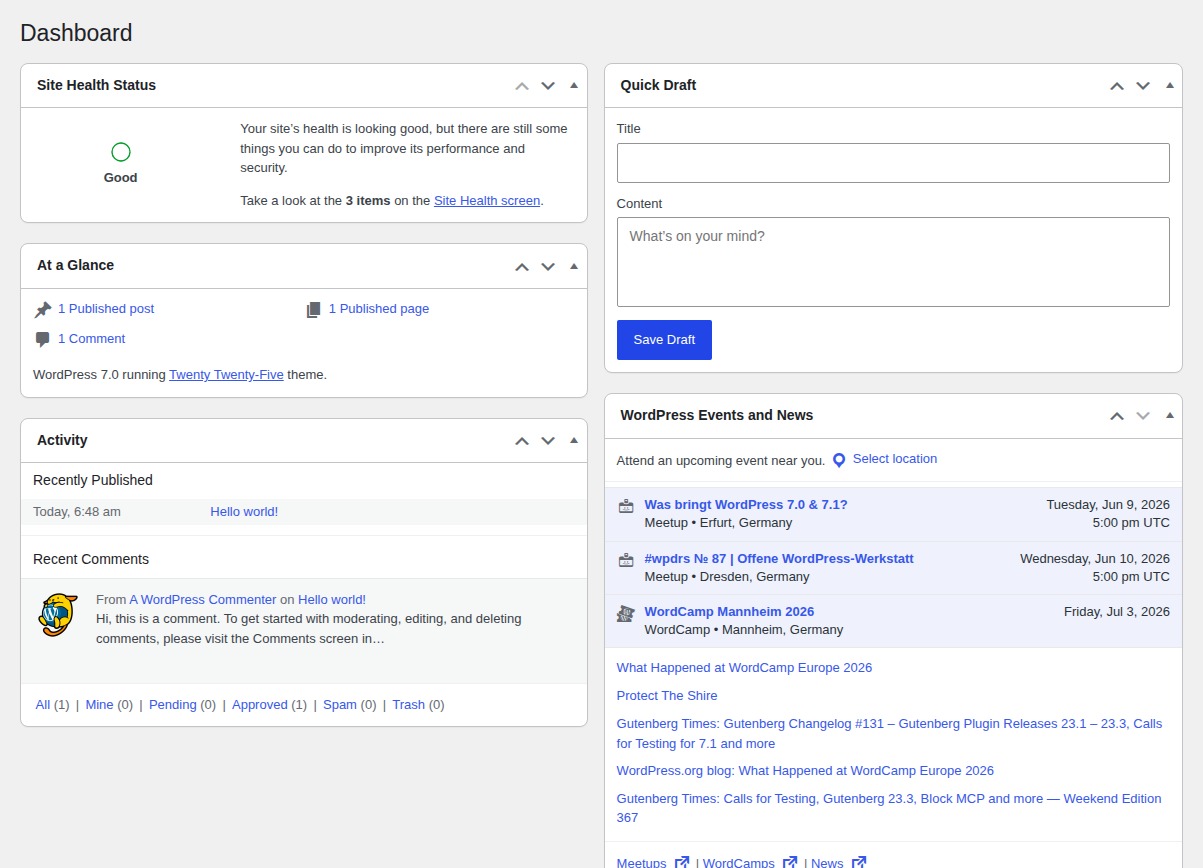Screen dimensions: 1203x868
Task: Move At a Glance widget up
Action: (522, 267)
